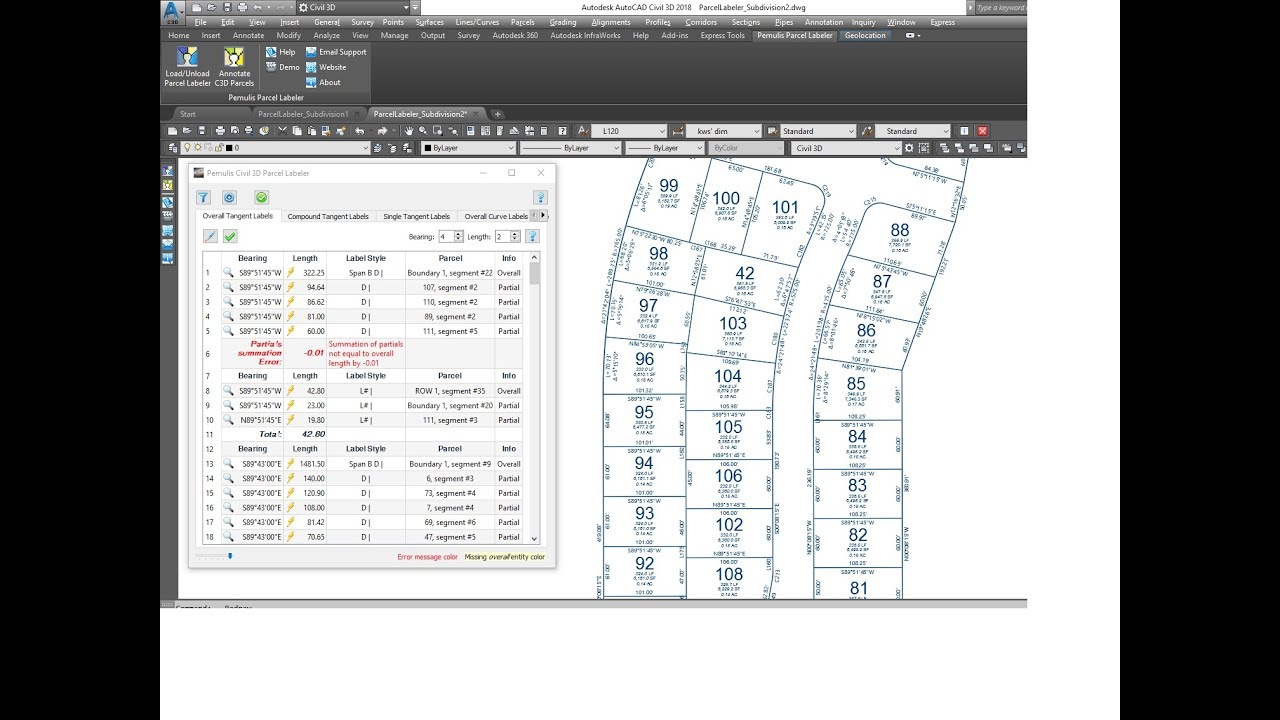
Task: Click the AutoCAD application menu logo
Action: coord(173,11)
